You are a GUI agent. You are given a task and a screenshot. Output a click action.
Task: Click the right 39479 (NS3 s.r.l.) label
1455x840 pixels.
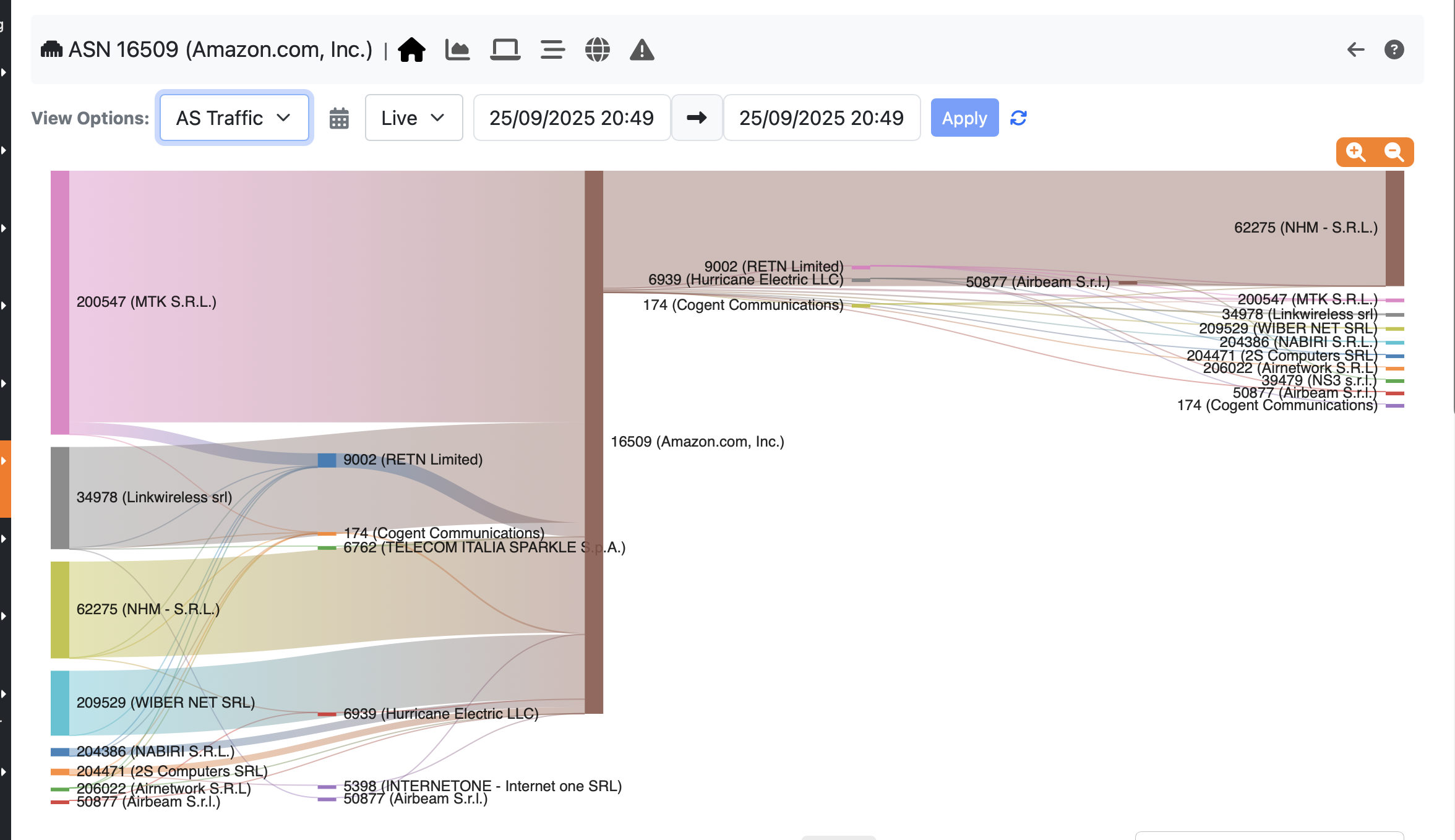[x=1320, y=380]
